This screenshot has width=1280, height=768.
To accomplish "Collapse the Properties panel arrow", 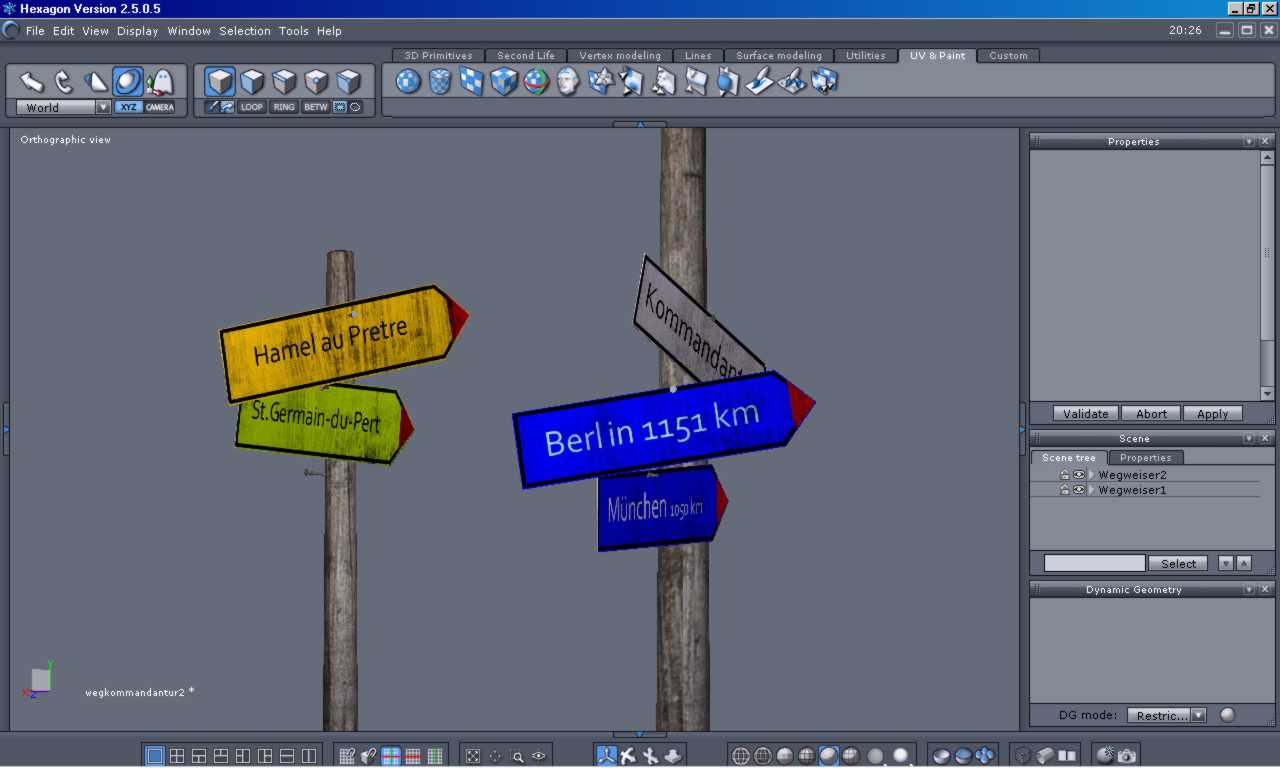I will (1249, 142).
